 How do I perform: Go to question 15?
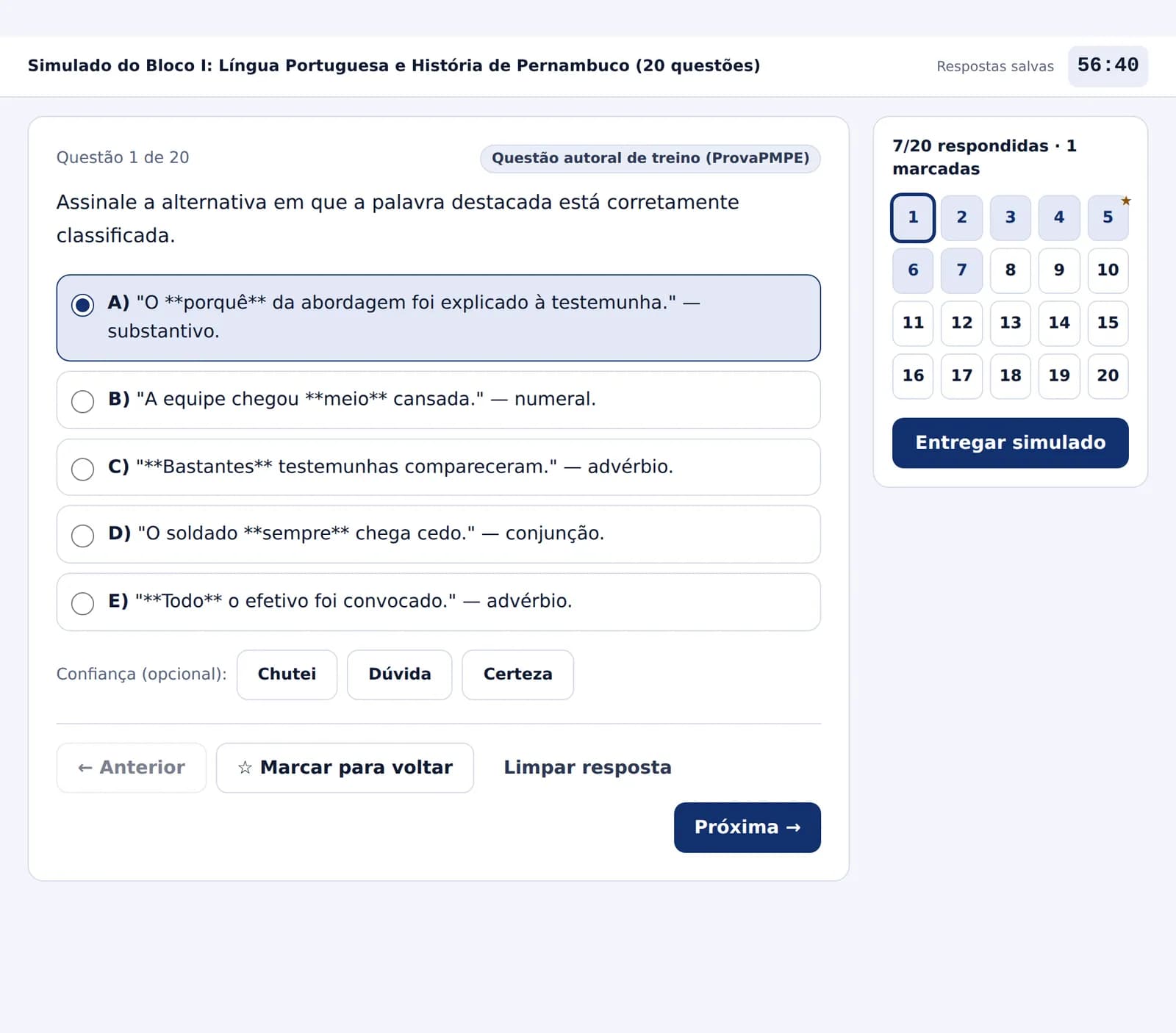tap(1108, 323)
